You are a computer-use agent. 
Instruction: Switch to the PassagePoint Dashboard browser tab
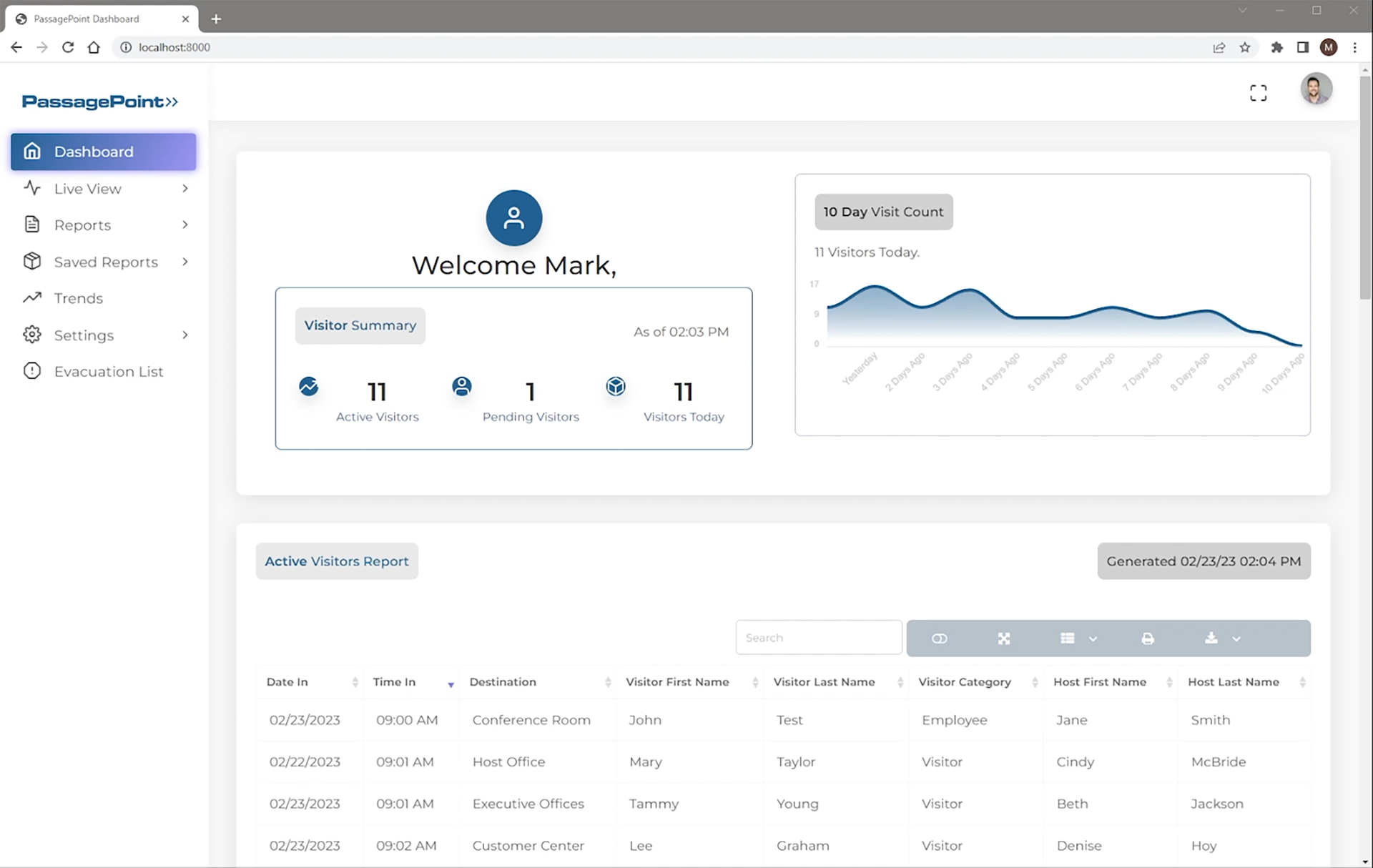[x=86, y=19]
